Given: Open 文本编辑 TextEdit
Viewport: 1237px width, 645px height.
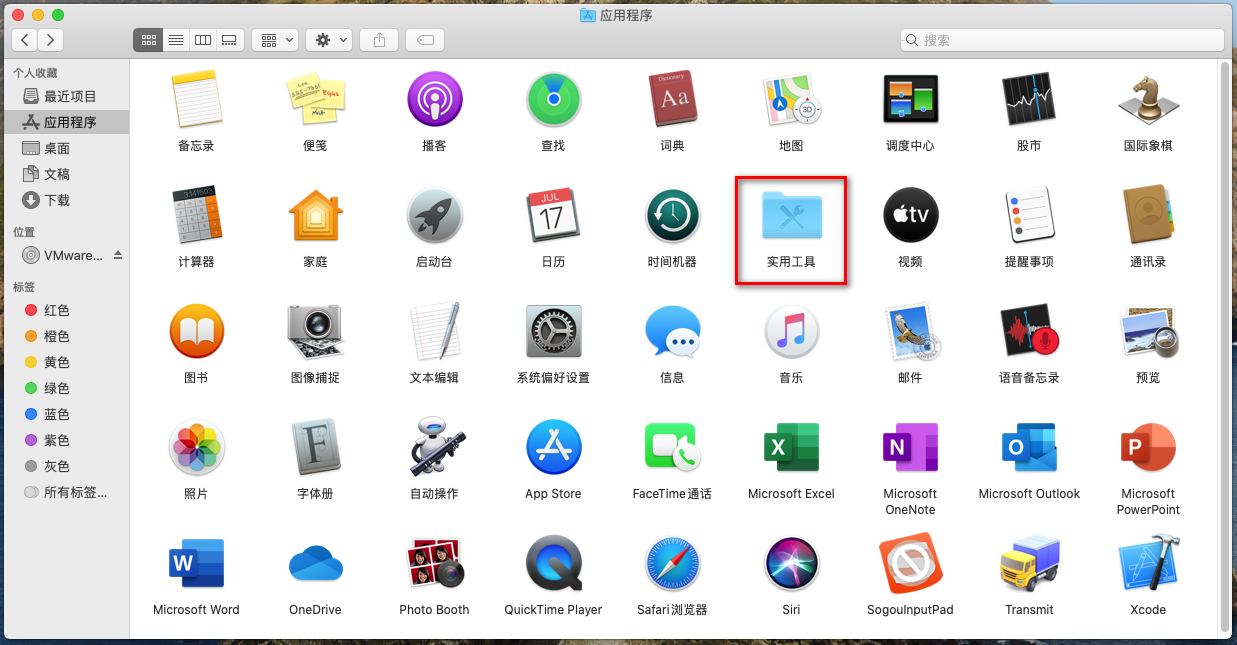Looking at the screenshot, I should tap(434, 331).
